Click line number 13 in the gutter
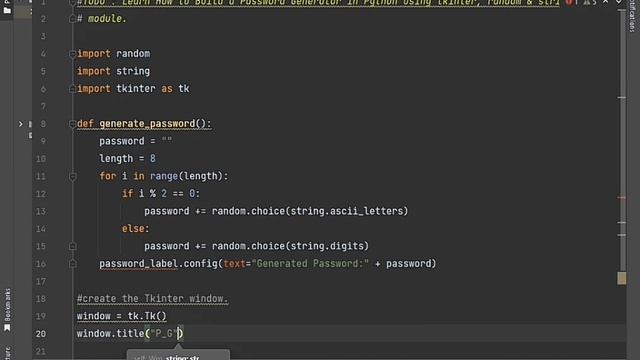 click(x=41, y=211)
